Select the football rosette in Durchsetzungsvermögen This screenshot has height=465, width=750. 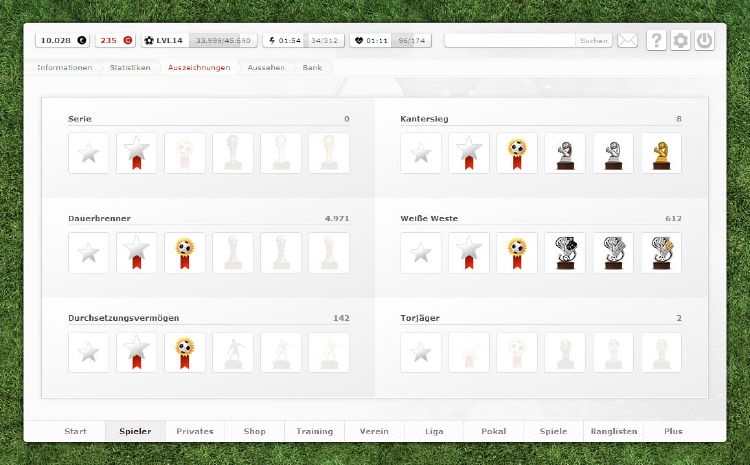(x=185, y=353)
